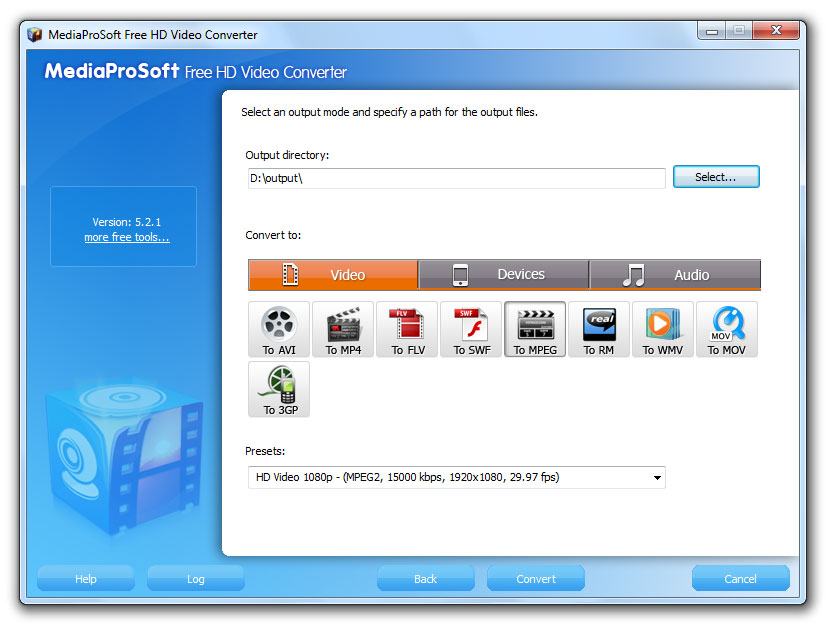Click the Select... output directory button
Screen dimensions: 829x624
tap(716, 177)
